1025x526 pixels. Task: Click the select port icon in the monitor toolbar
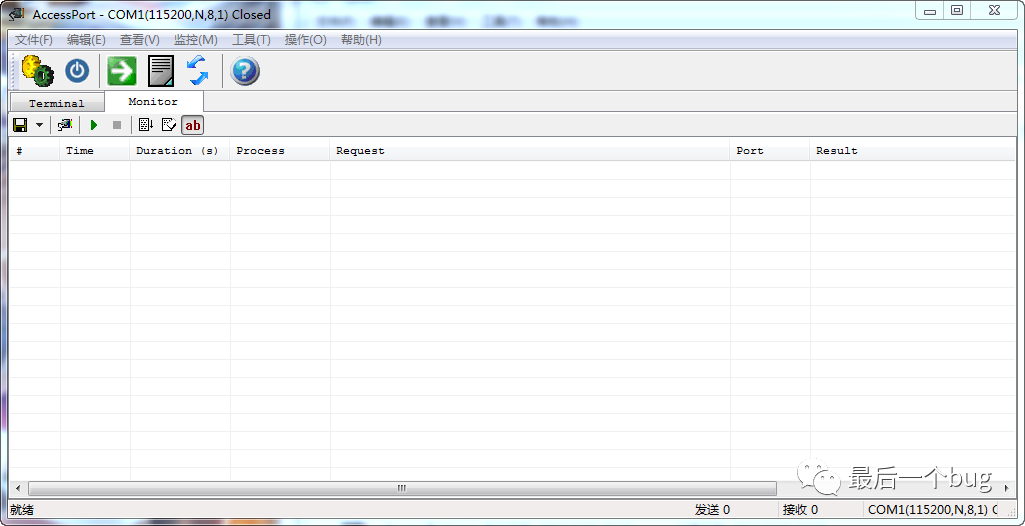pyautogui.click(x=65, y=125)
